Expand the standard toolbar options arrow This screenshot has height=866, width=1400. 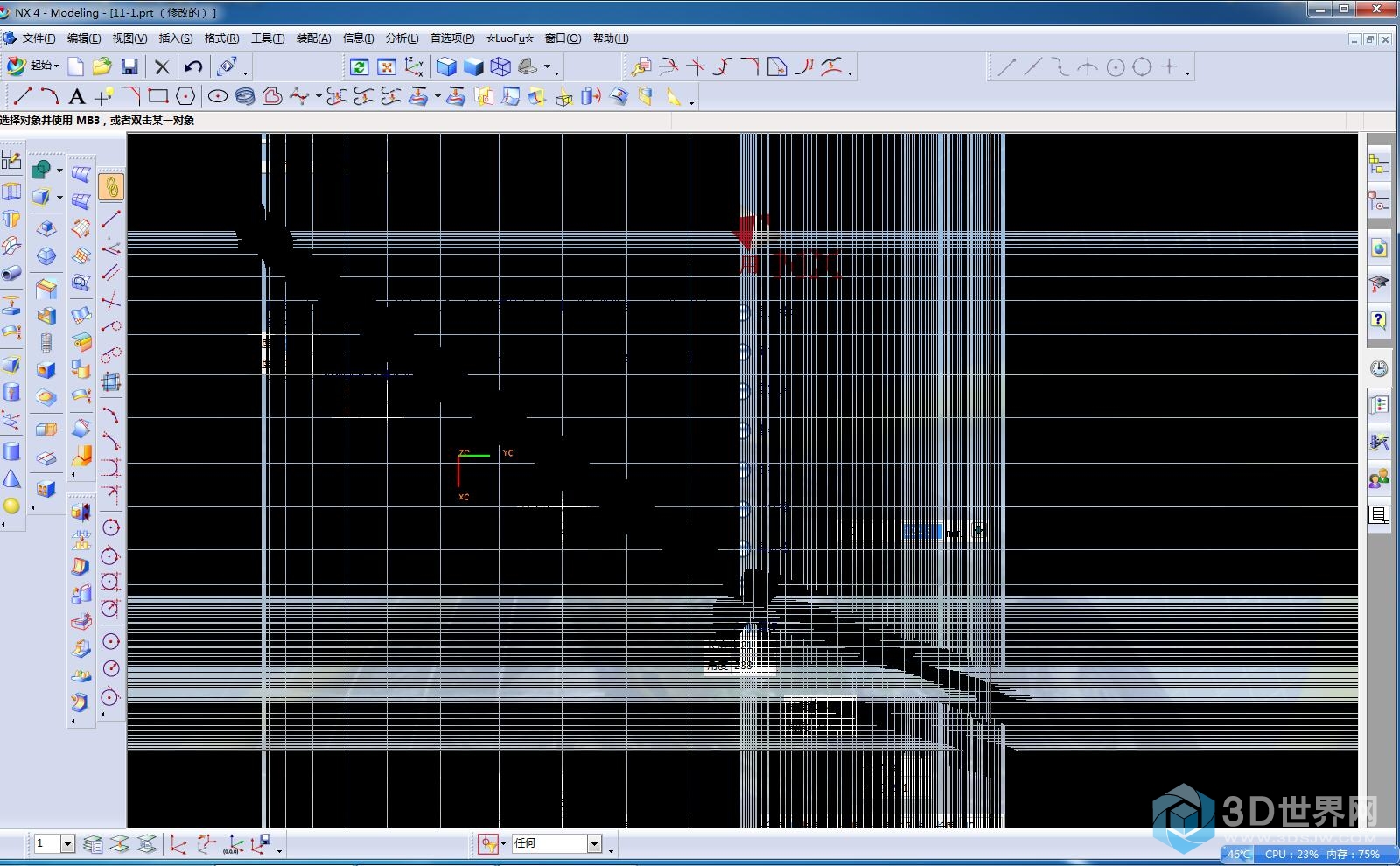click(x=246, y=73)
